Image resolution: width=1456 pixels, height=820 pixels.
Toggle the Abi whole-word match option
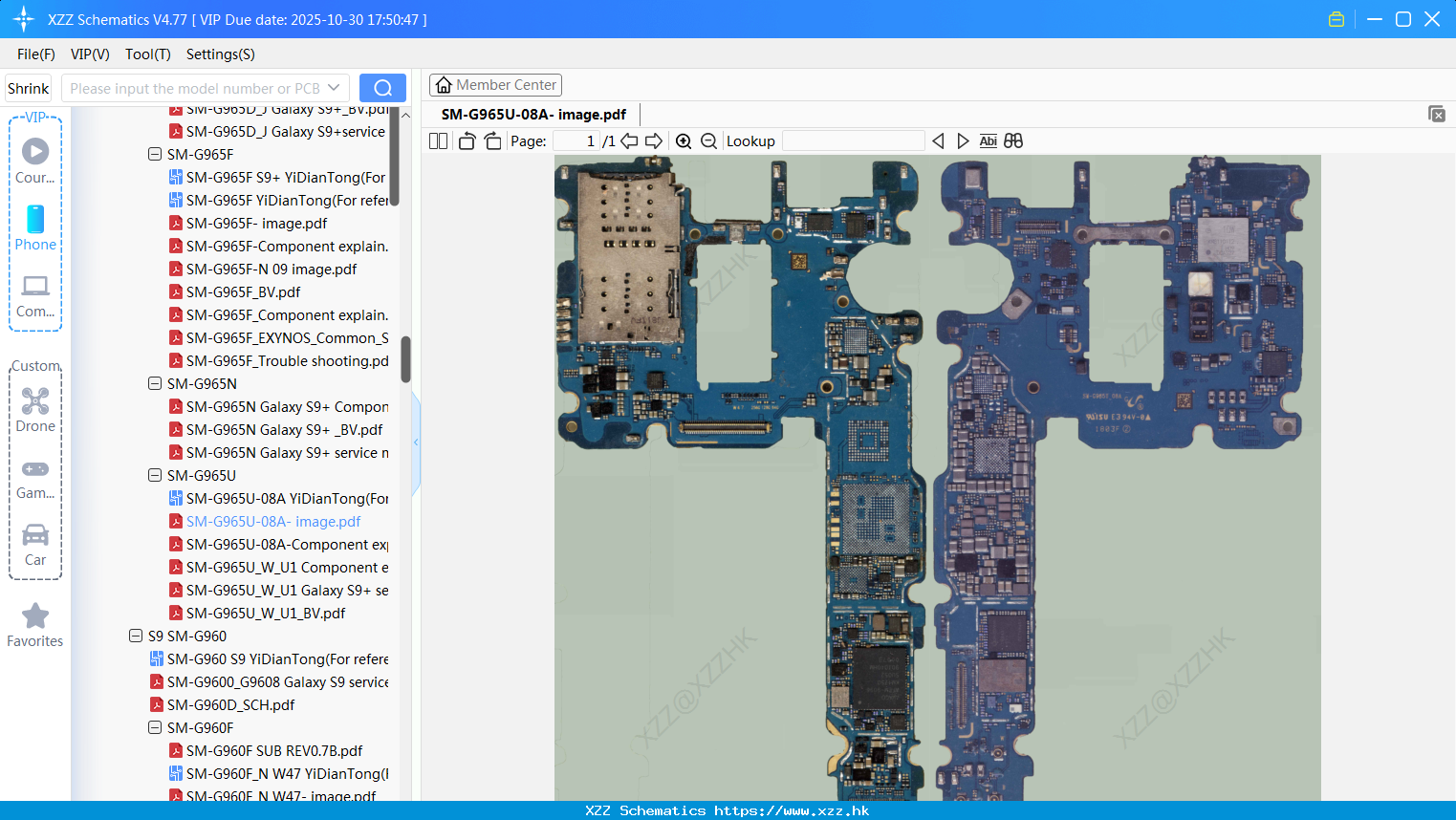[988, 140]
